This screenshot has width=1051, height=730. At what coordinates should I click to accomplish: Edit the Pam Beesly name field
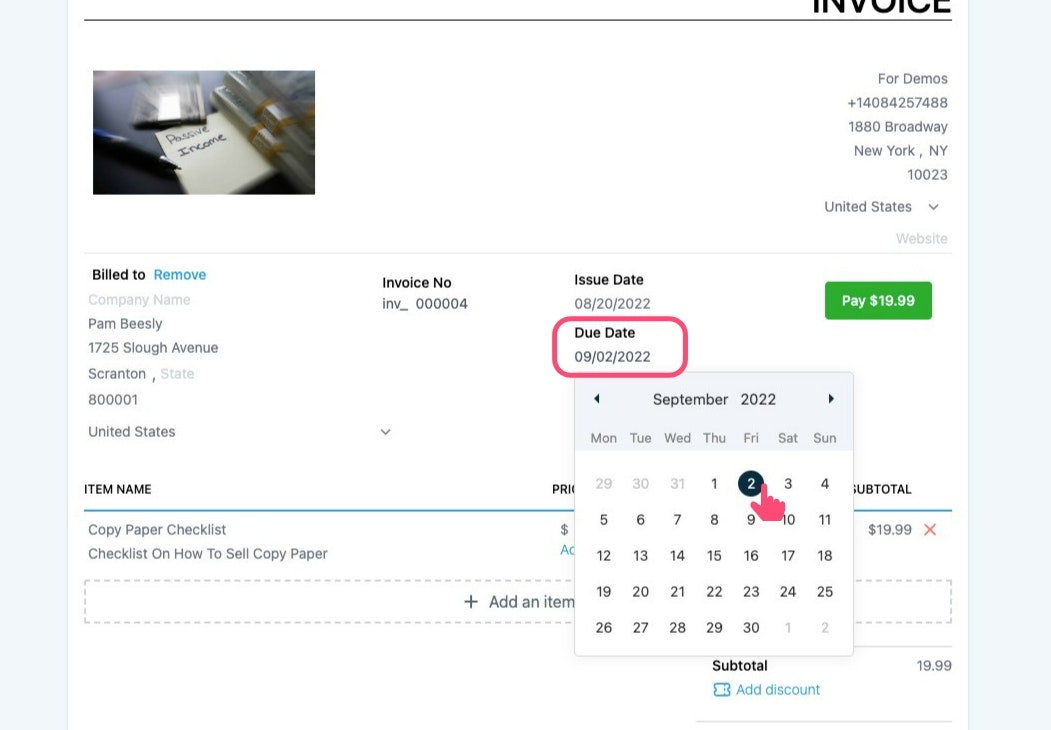pyautogui.click(x=125, y=324)
